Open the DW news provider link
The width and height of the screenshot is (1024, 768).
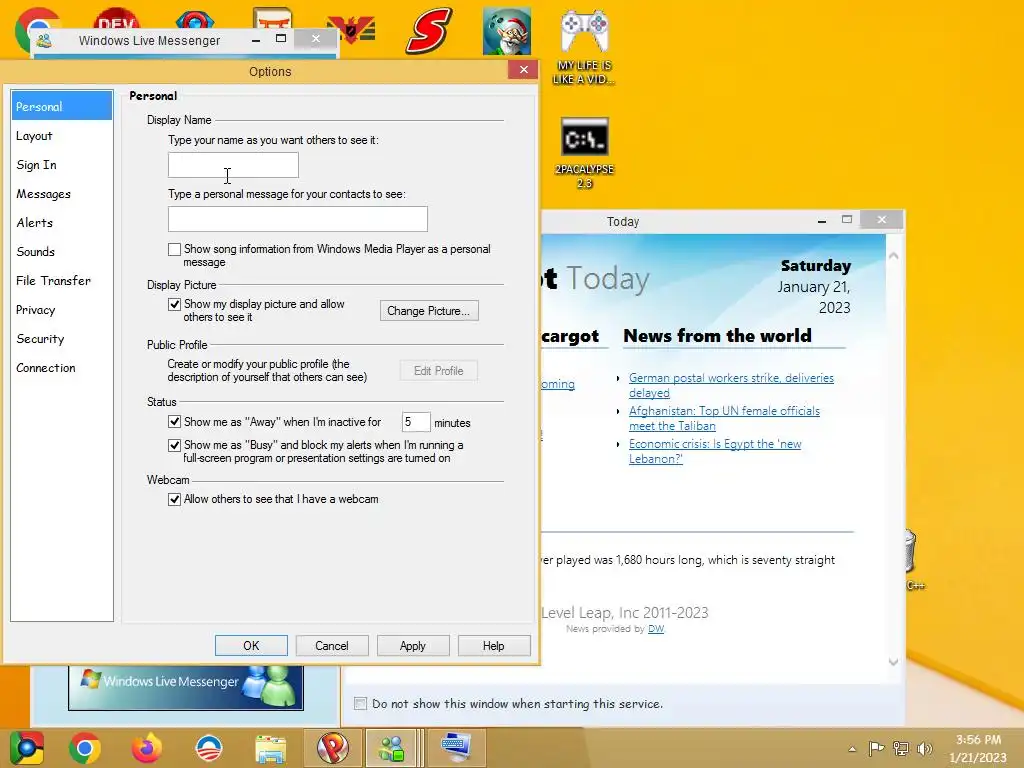[656, 629]
